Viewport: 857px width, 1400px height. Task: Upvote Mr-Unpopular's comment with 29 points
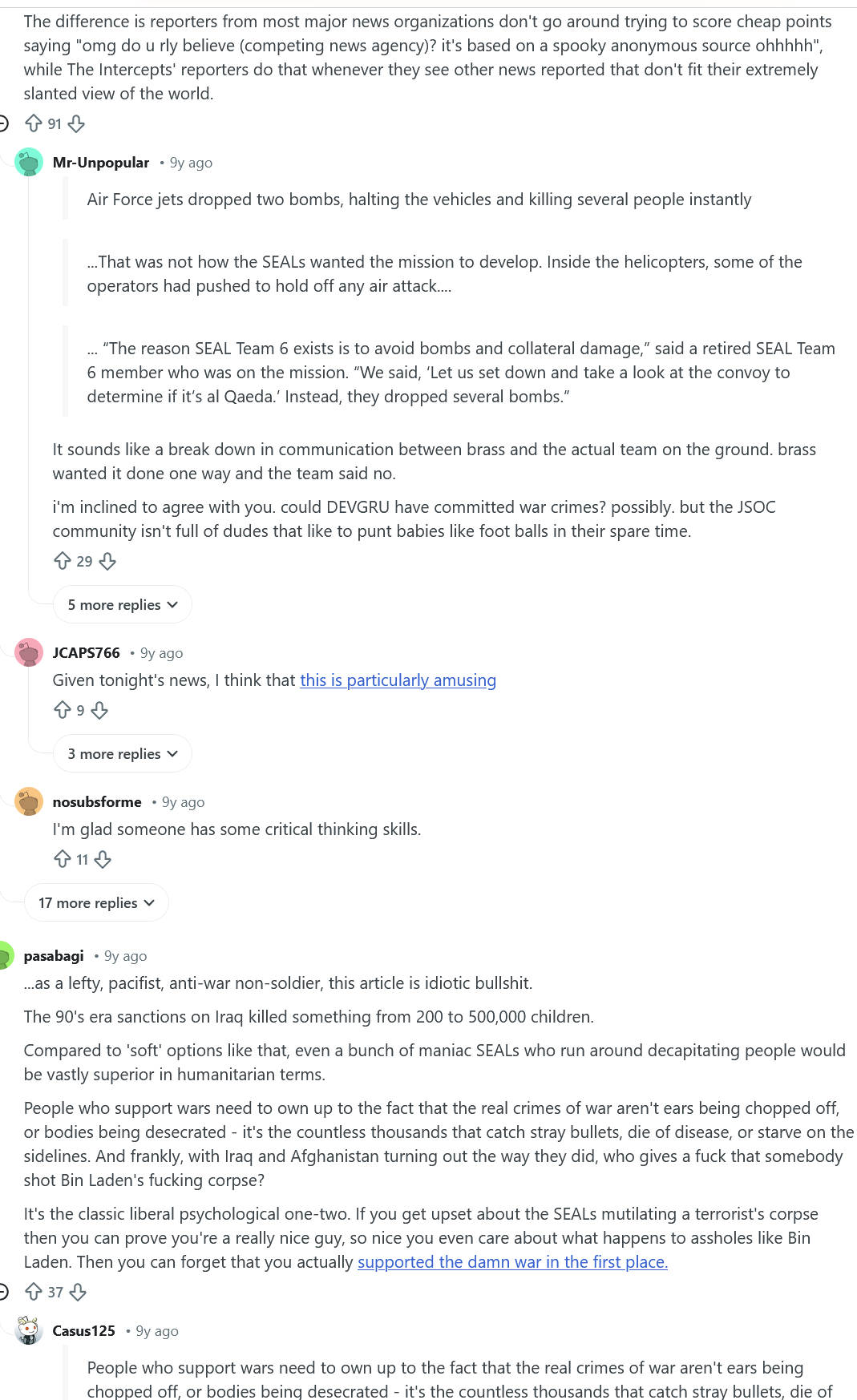[63, 561]
